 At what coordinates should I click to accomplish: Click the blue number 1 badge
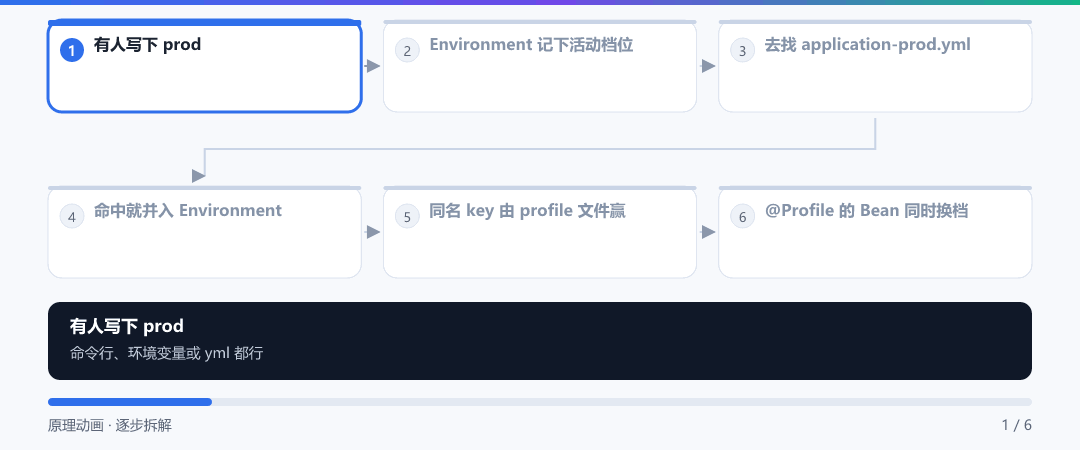coord(72,50)
